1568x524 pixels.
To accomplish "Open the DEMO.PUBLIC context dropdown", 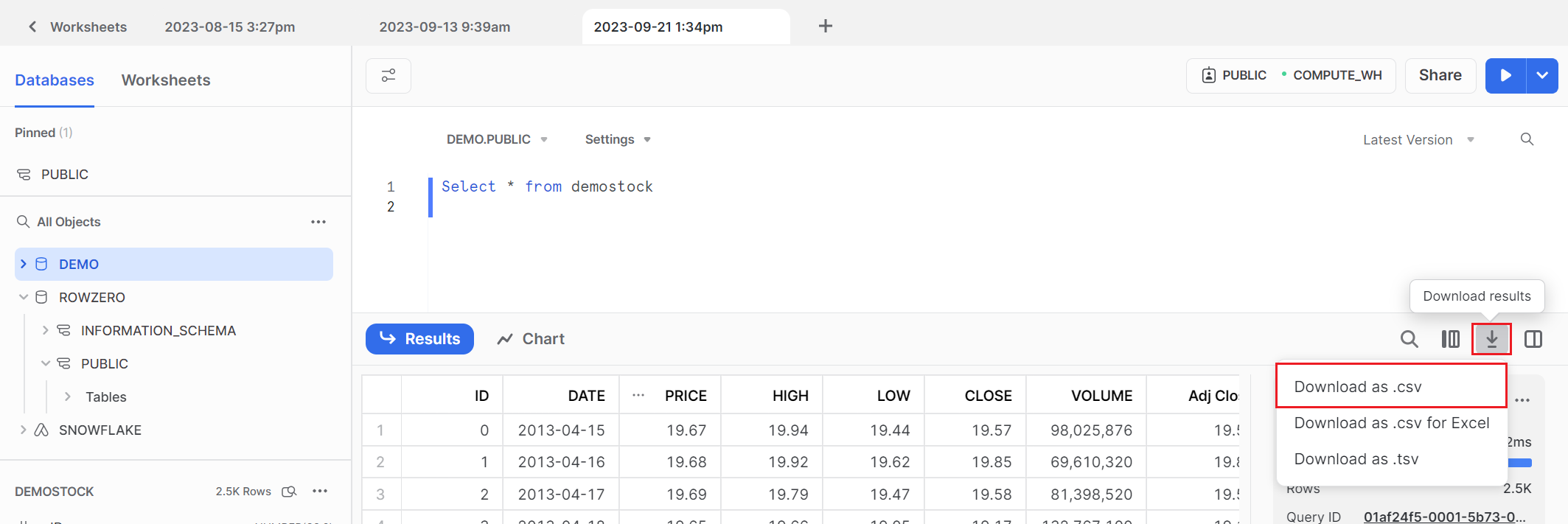I will point(496,139).
